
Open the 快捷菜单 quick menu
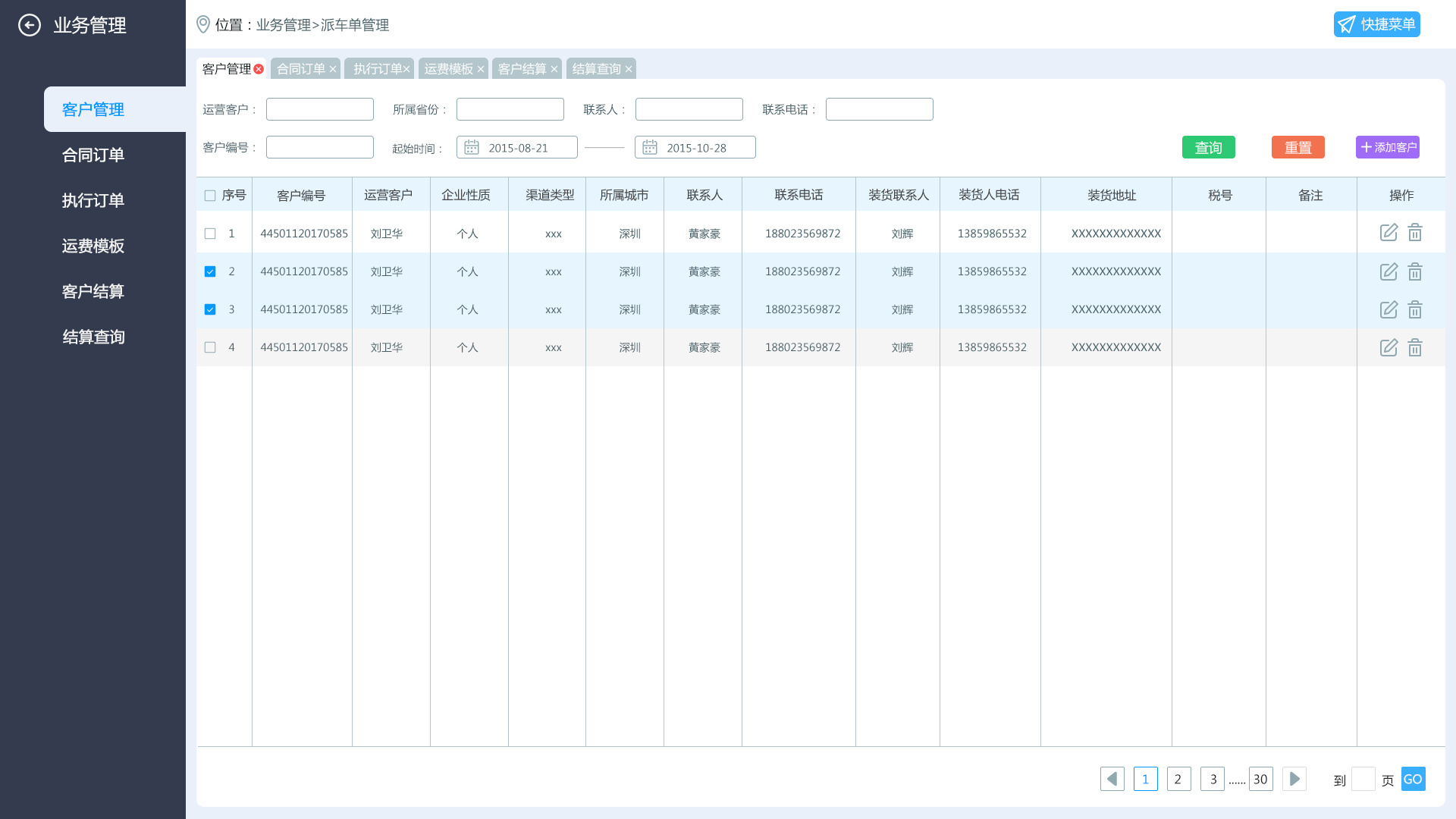[x=1376, y=24]
